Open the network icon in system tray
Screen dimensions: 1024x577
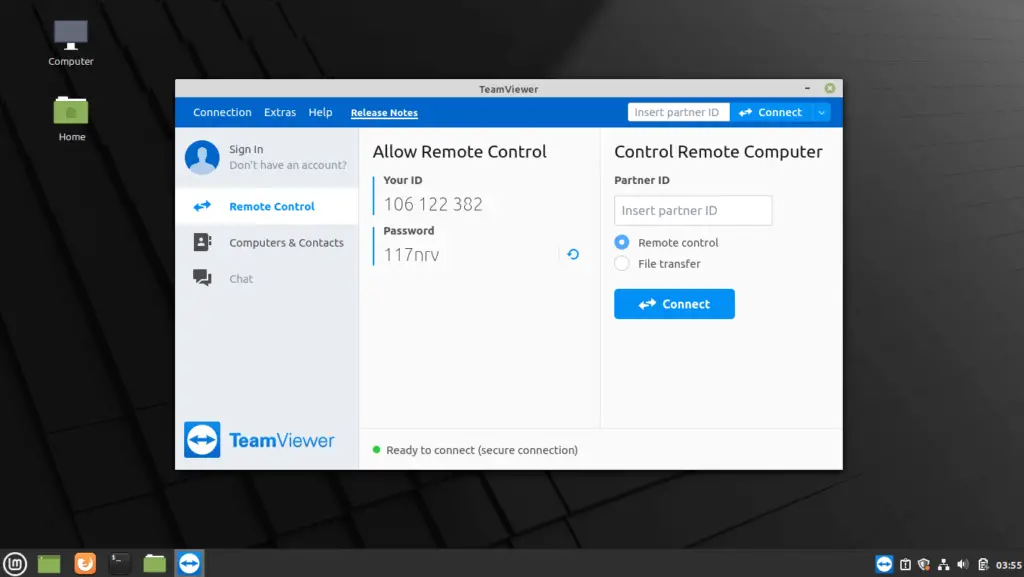943,565
